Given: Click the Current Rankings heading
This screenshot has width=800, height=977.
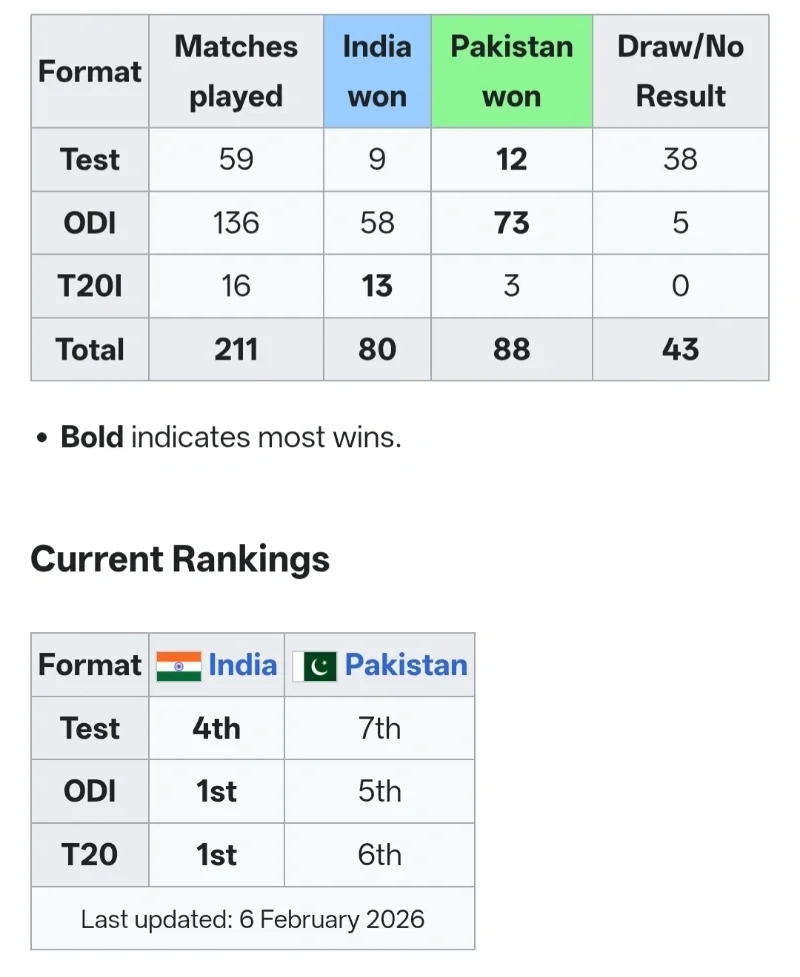Looking at the screenshot, I should click(x=180, y=559).
